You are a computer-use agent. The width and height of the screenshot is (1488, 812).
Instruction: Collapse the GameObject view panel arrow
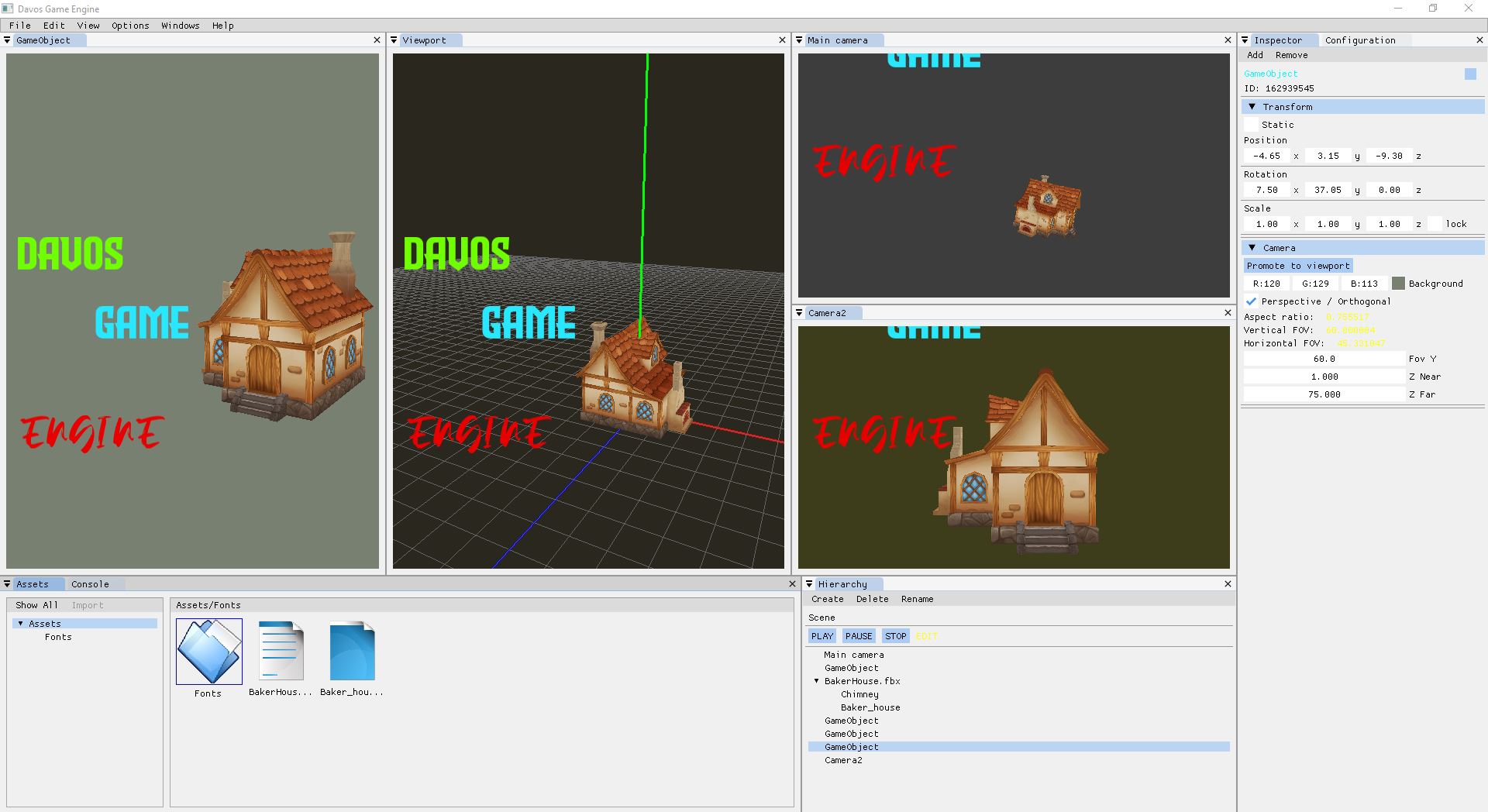(8, 40)
